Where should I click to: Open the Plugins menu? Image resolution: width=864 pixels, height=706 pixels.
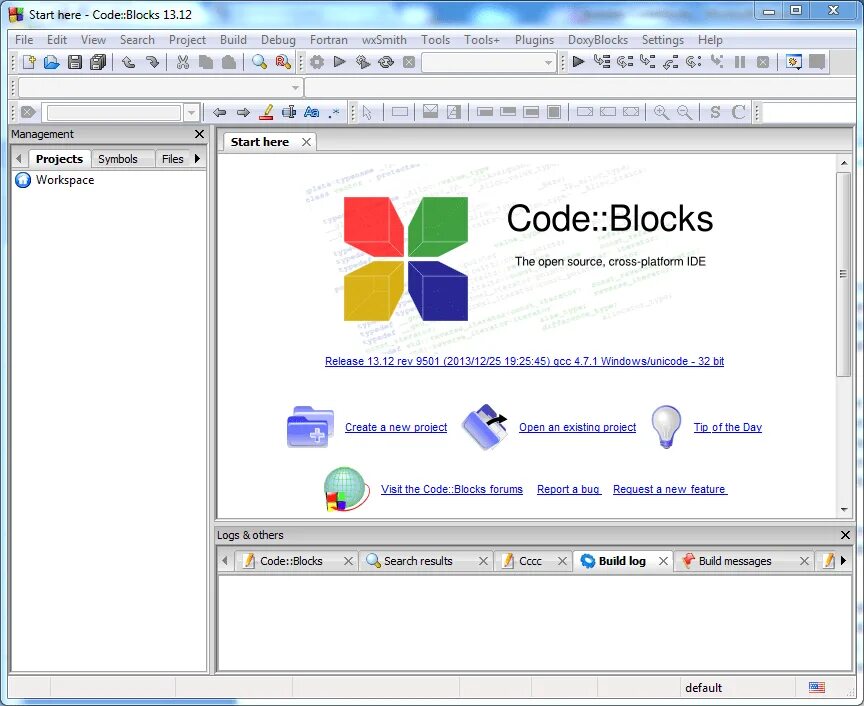[x=534, y=40]
